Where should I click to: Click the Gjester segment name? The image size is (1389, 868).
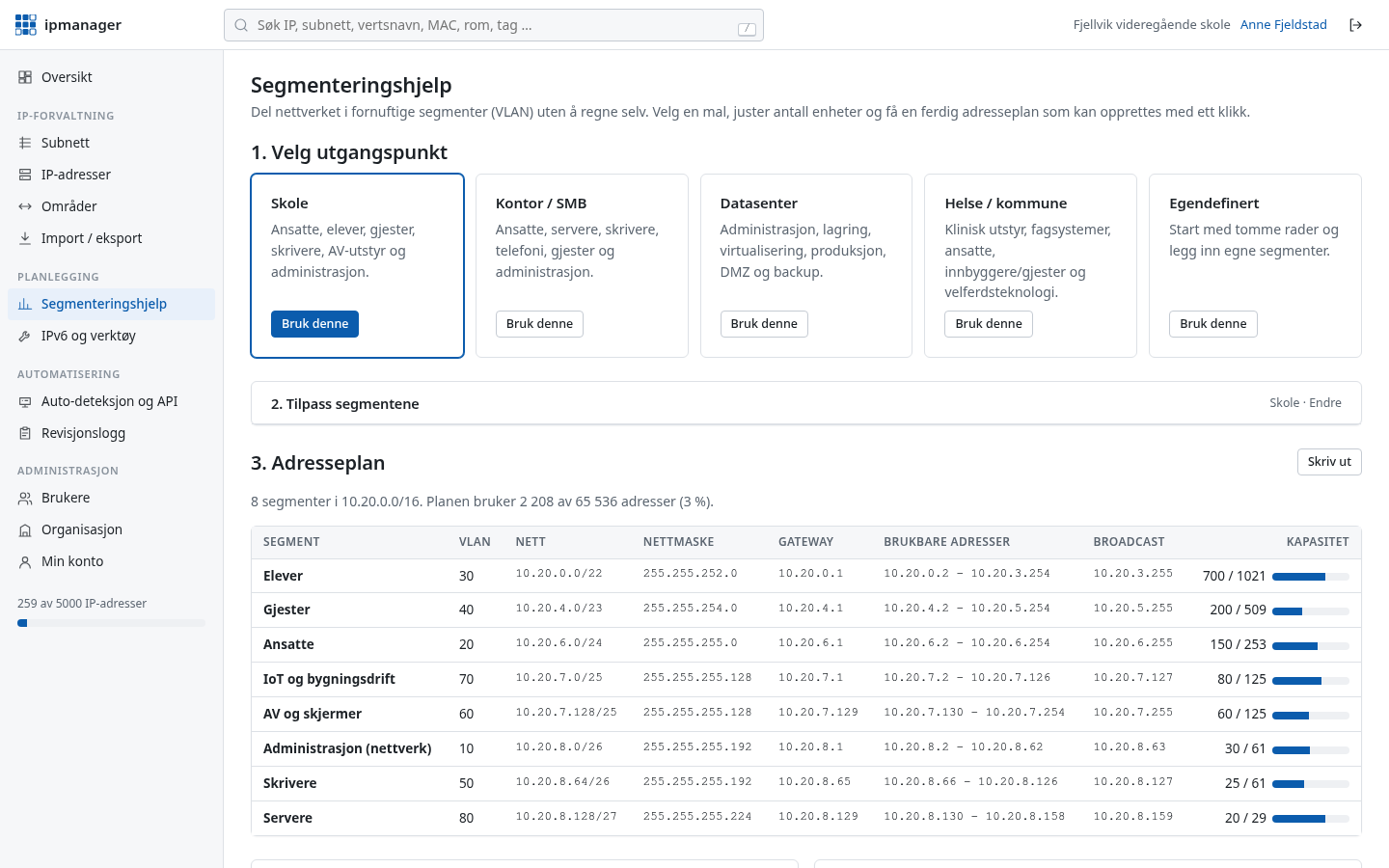(x=286, y=610)
